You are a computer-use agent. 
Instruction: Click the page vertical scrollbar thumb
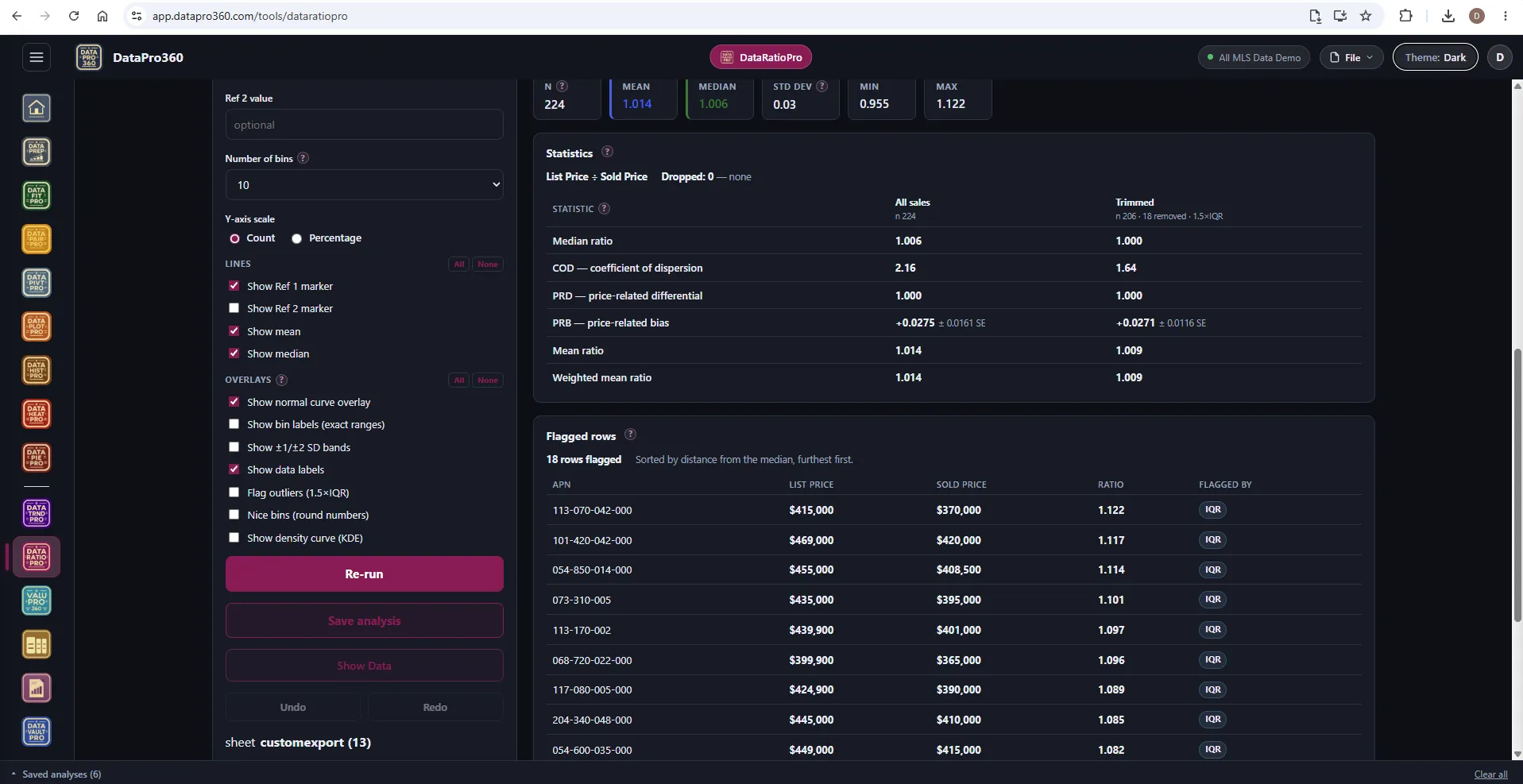[x=1517, y=485]
